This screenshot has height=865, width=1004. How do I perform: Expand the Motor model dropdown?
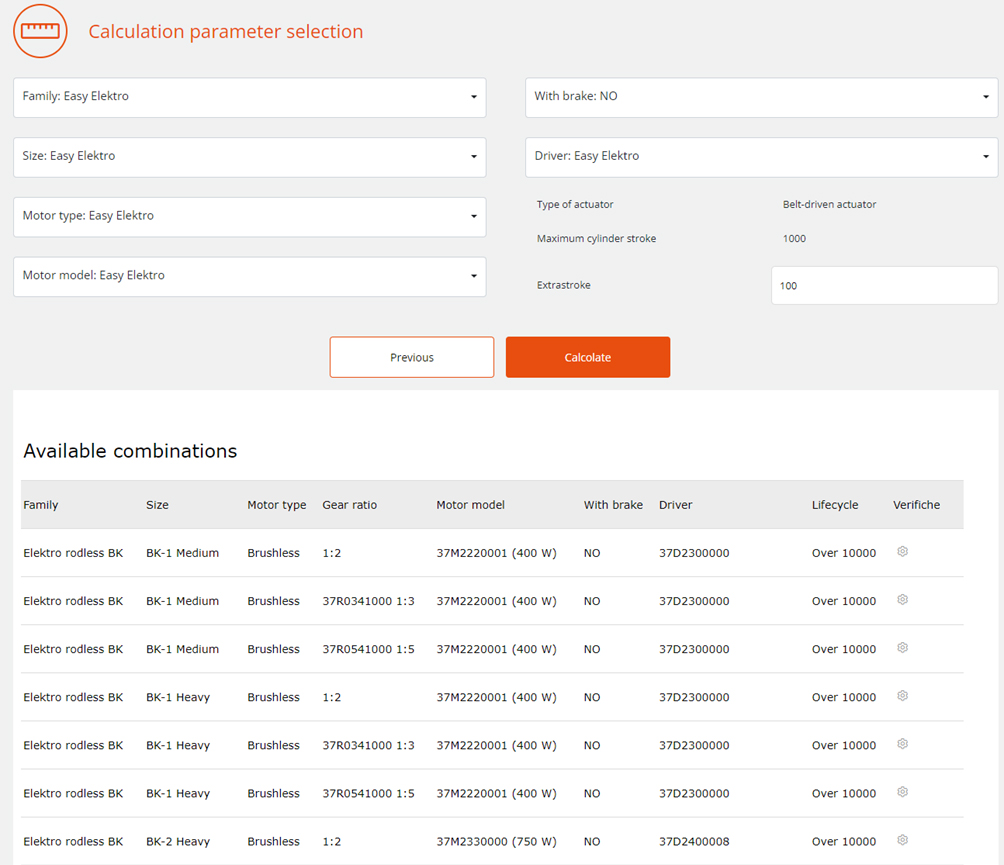(249, 276)
